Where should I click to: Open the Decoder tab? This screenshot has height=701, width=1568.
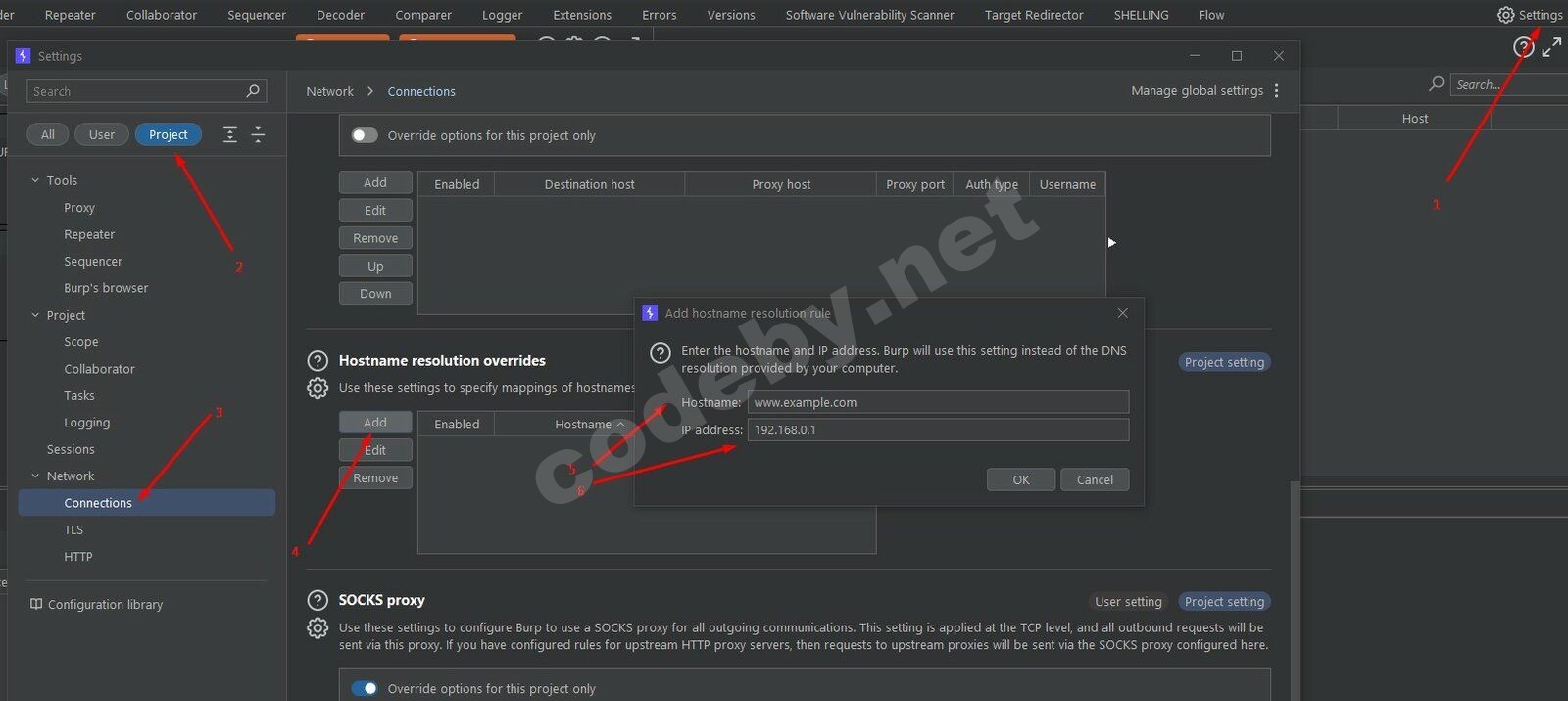coord(341,15)
